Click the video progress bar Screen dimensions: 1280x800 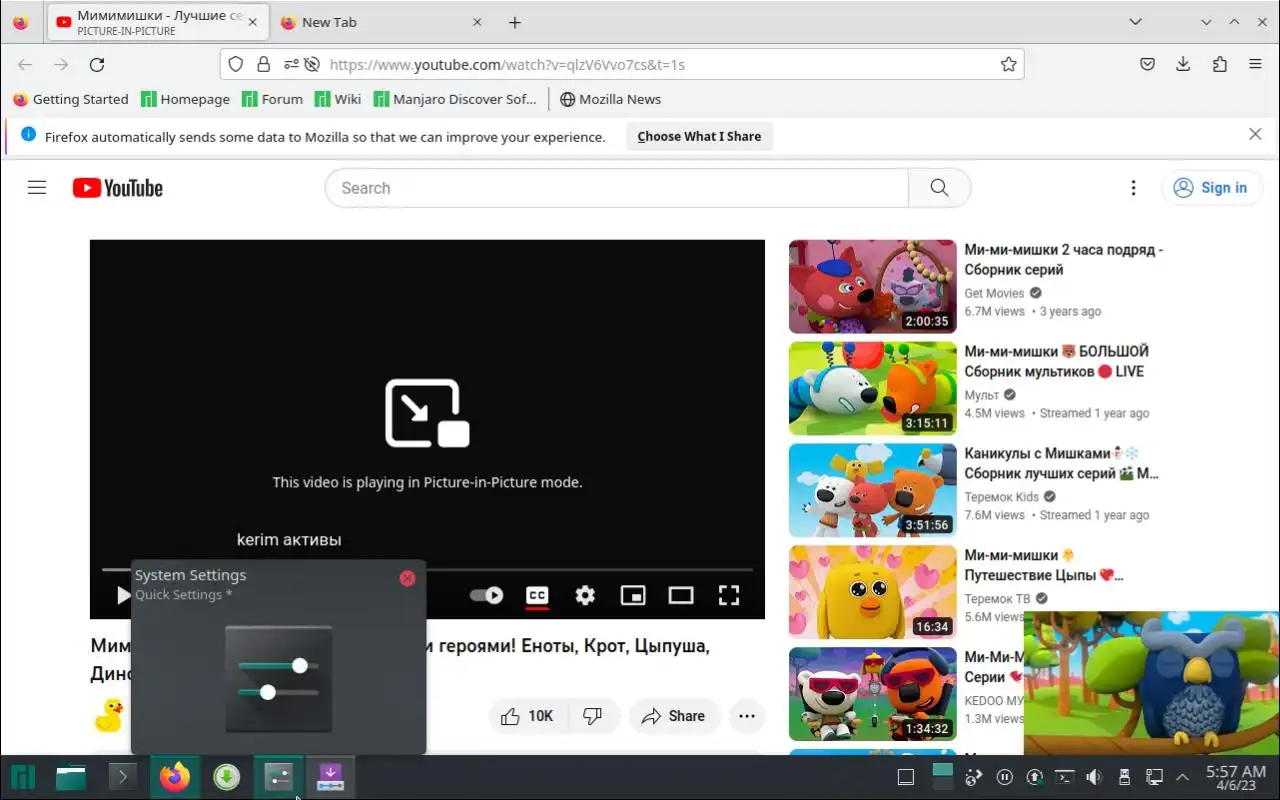[x=427, y=570]
